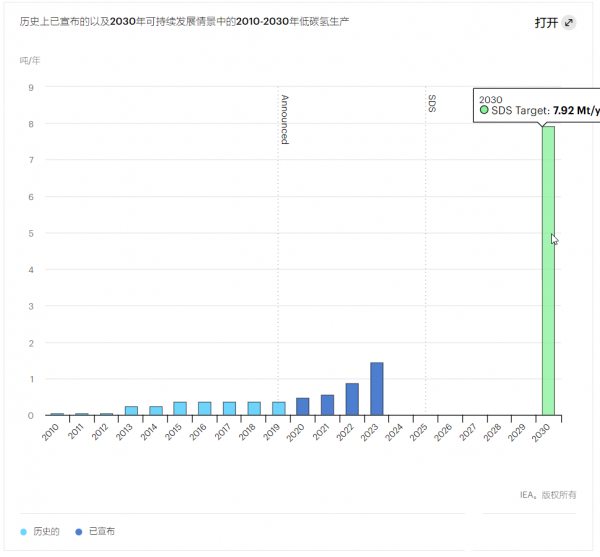Click the expand arrow icon beside 打开

(x=569, y=23)
